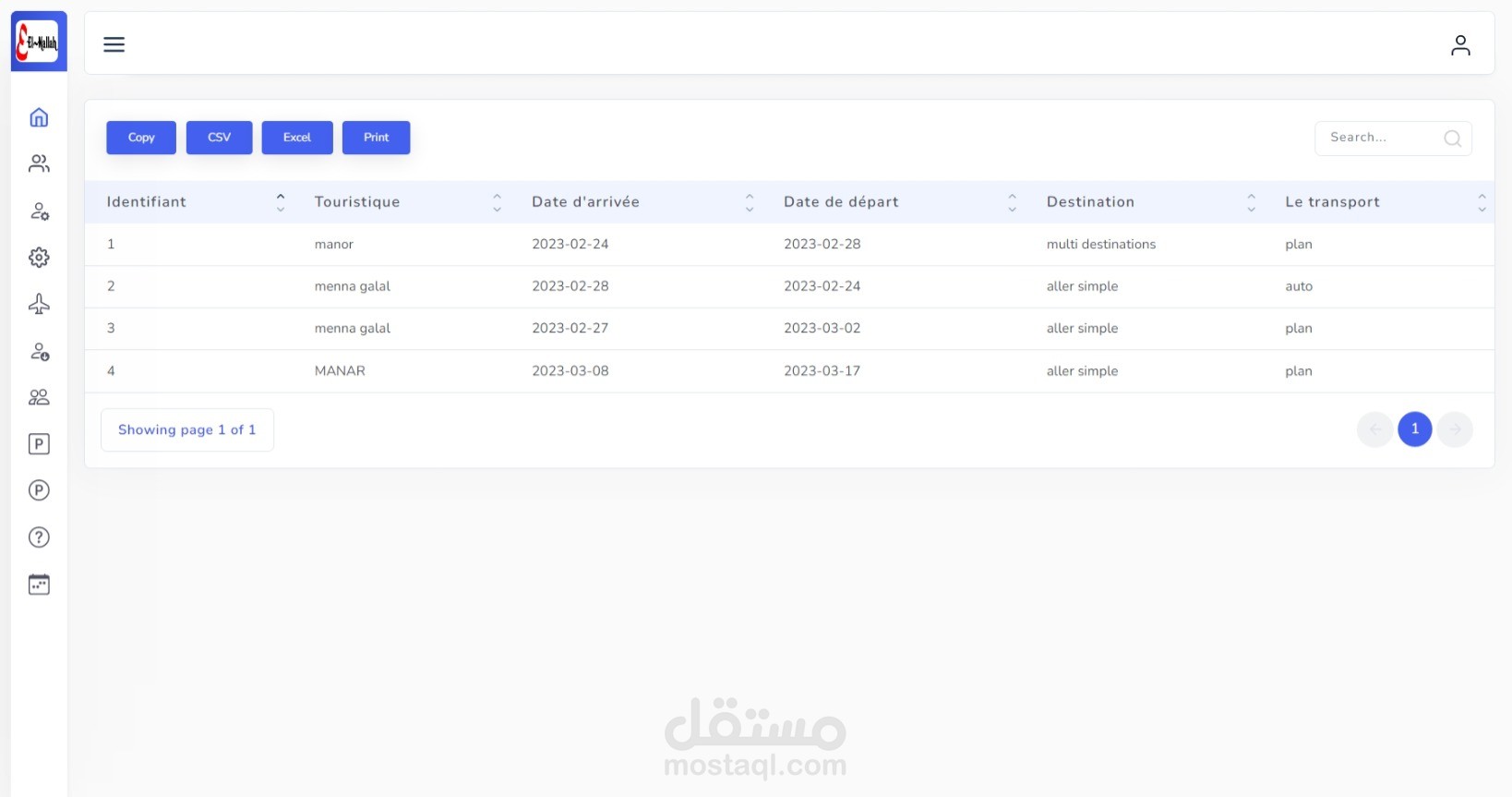The image size is (1512, 797).
Task: Click the Print button
Action: [x=376, y=138]
